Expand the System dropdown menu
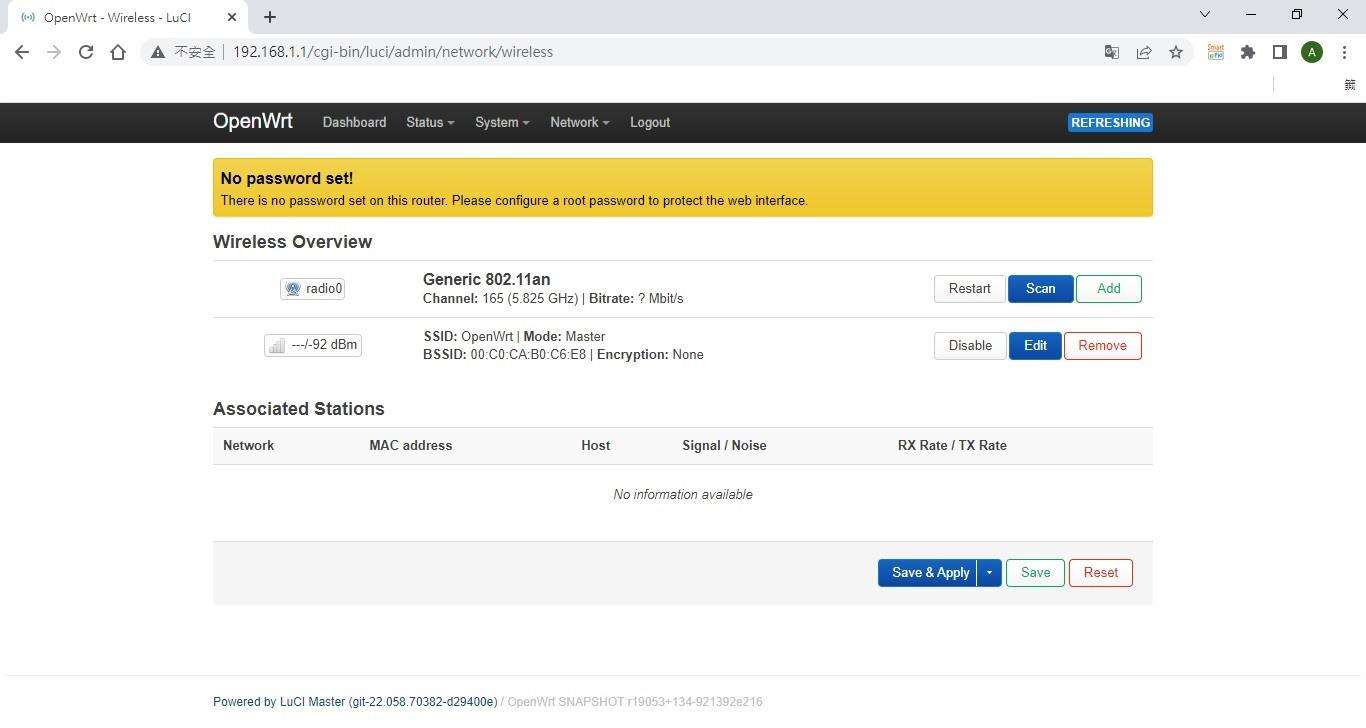This screenshot has width=1366, height=728. pos(502,123)
